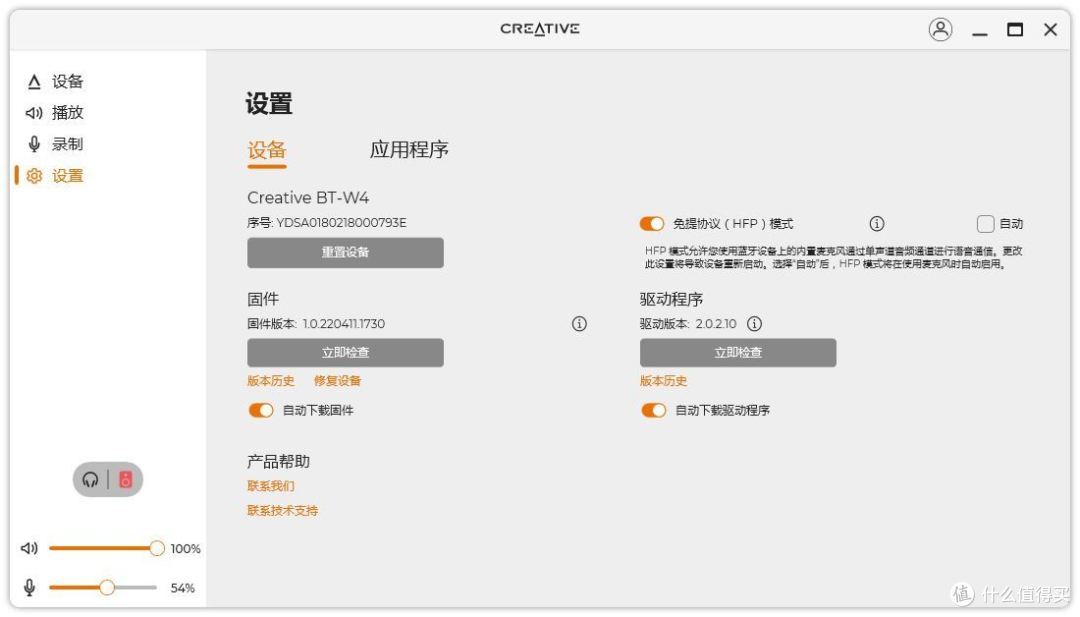Viewport: 1080px width, 617px height.
Task: Maximize the Creative app window
Action: tap(1015, 30)
